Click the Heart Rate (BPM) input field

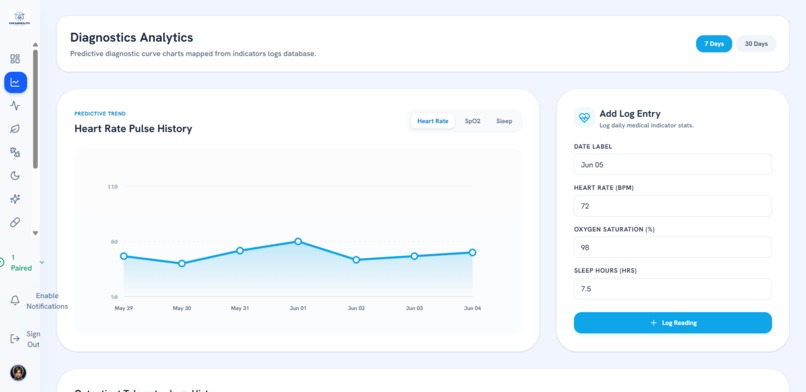(x=673, y=206)
